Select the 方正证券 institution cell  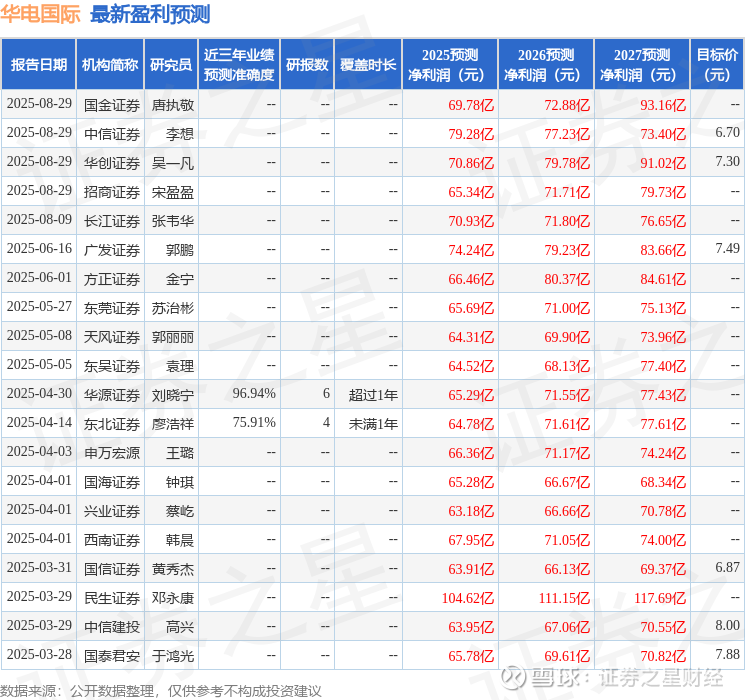coord(112,279)
